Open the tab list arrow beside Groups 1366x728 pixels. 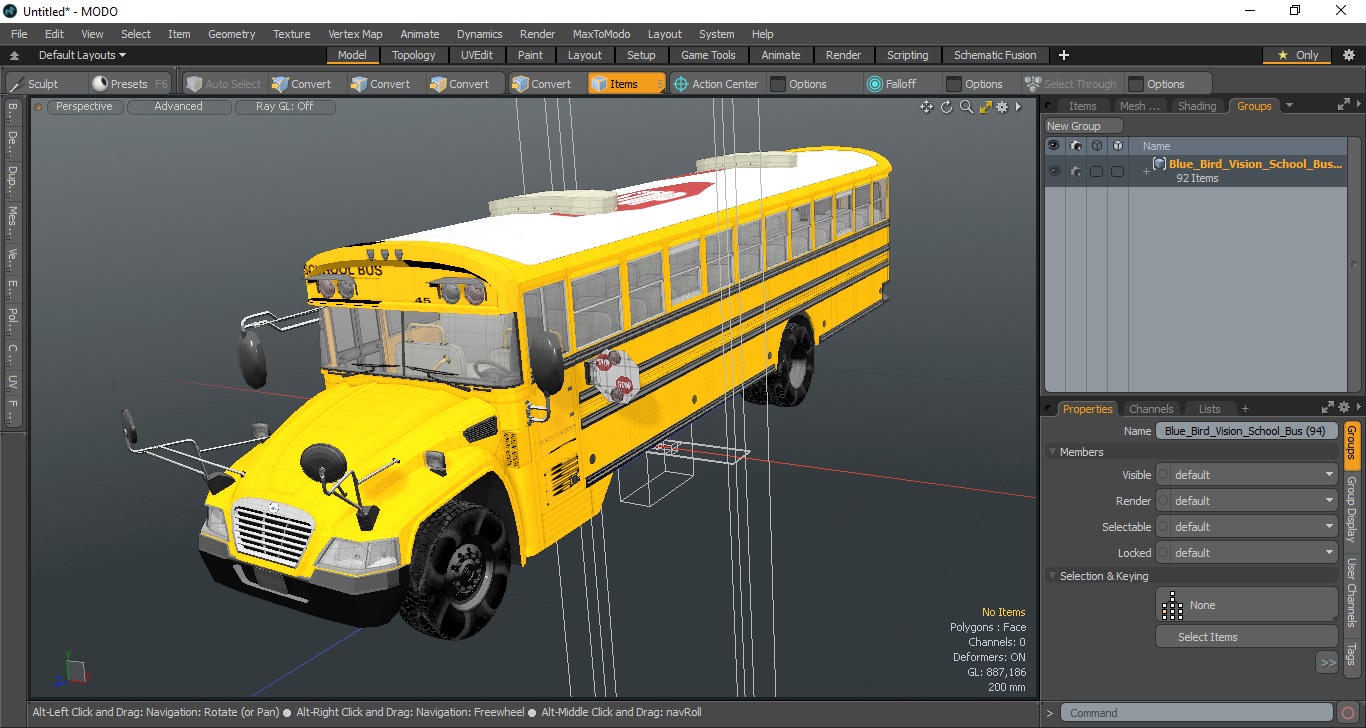tap(1289, 105)
